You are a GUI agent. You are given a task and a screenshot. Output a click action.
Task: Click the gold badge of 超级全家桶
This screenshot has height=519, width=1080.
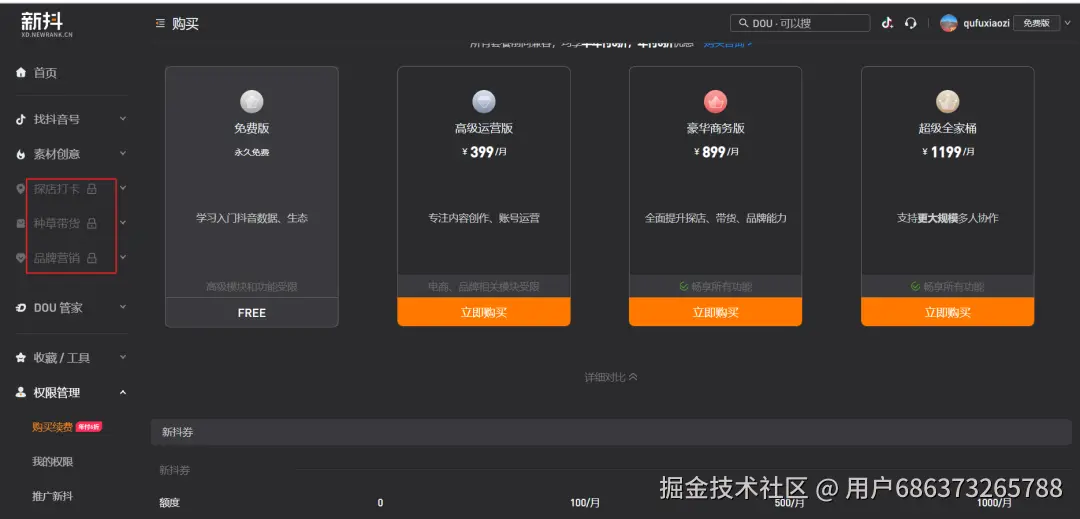point(947,102)
